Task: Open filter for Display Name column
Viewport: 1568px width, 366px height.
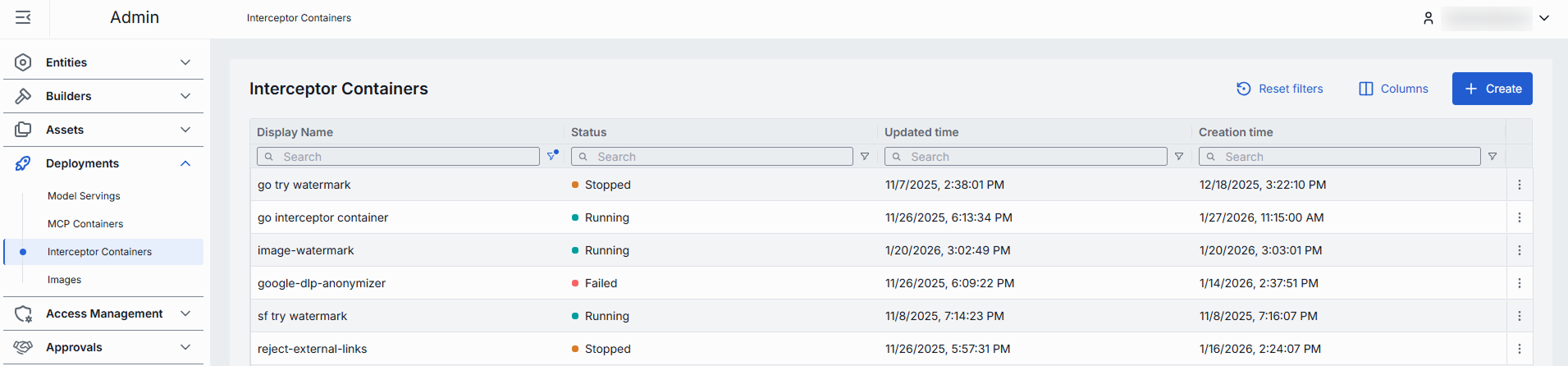Action: pyautogui.click(x=552, y=156)
